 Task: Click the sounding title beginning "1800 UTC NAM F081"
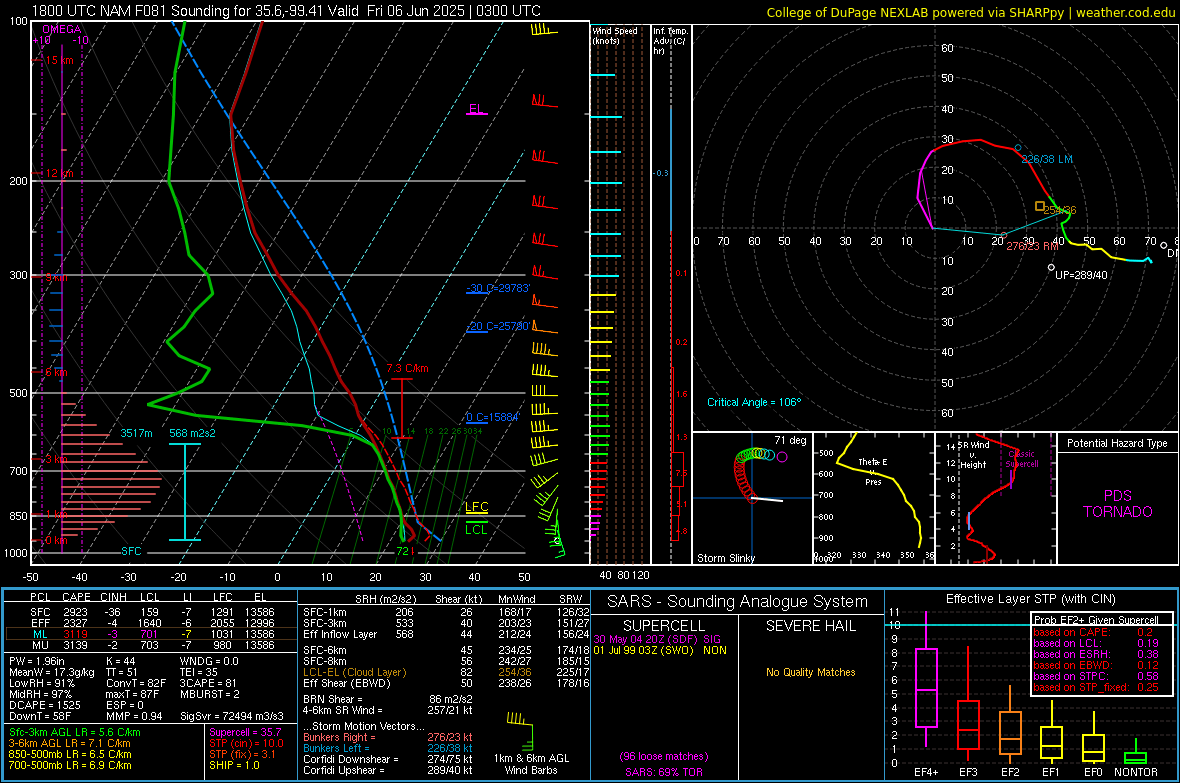286,11
